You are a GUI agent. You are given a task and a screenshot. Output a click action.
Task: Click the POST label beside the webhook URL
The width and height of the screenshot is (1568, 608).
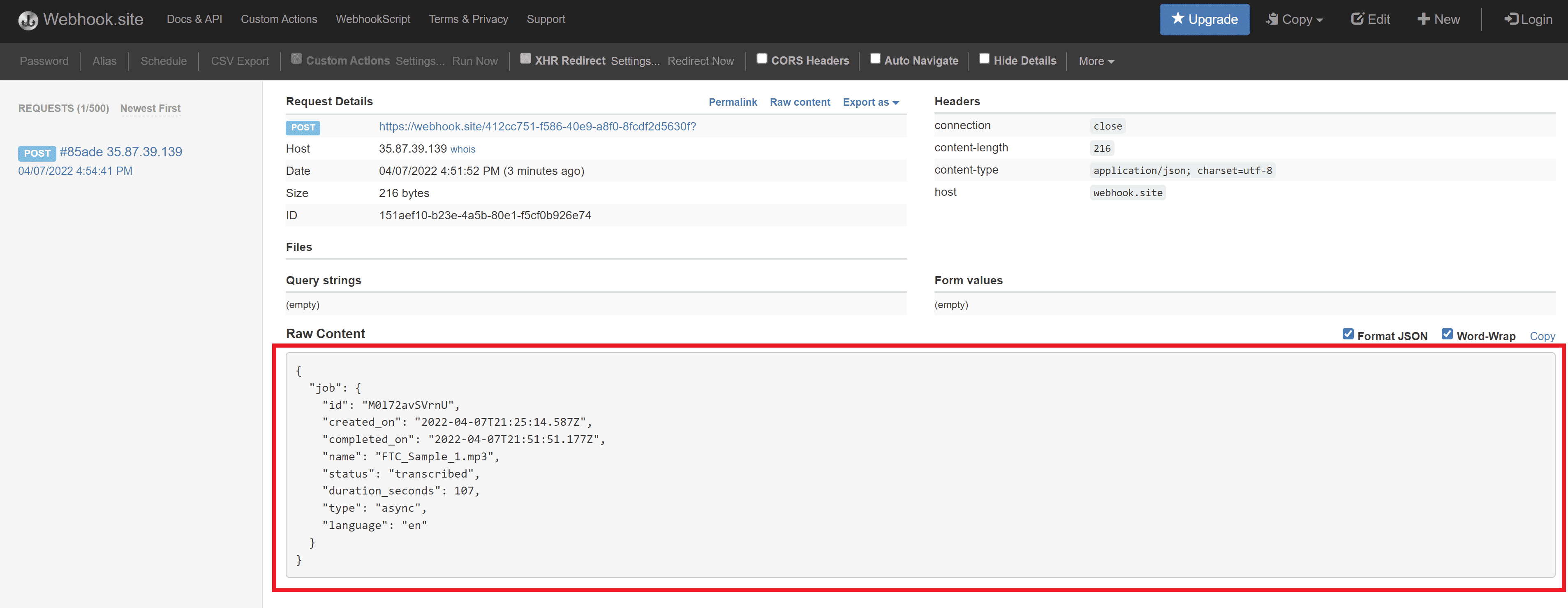pyautogui.click(x=303, y=128)
